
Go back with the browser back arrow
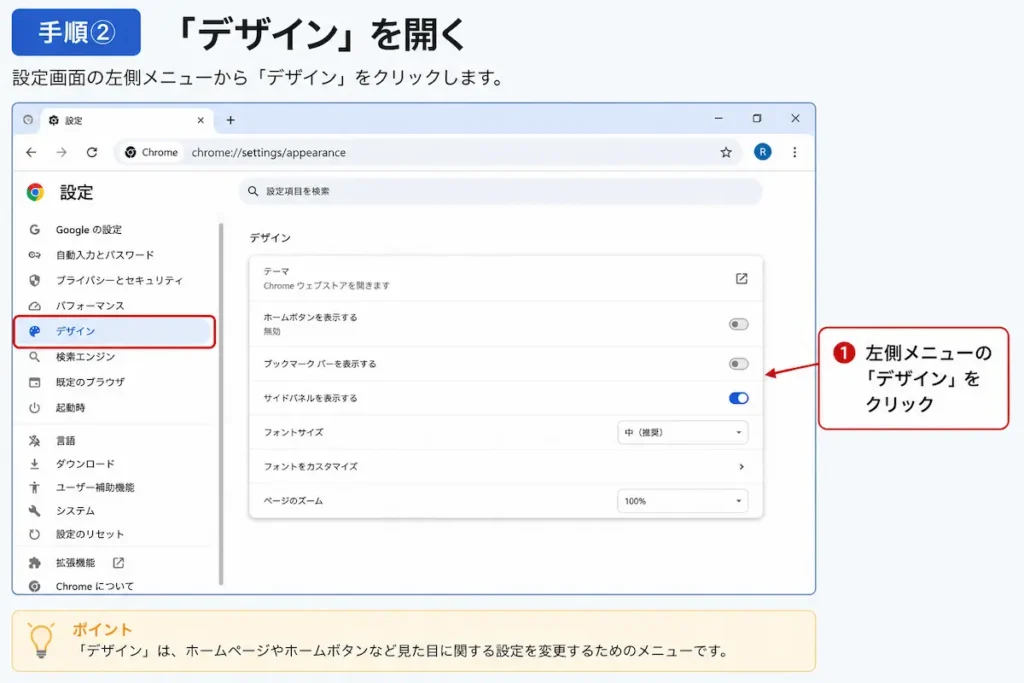31,152
